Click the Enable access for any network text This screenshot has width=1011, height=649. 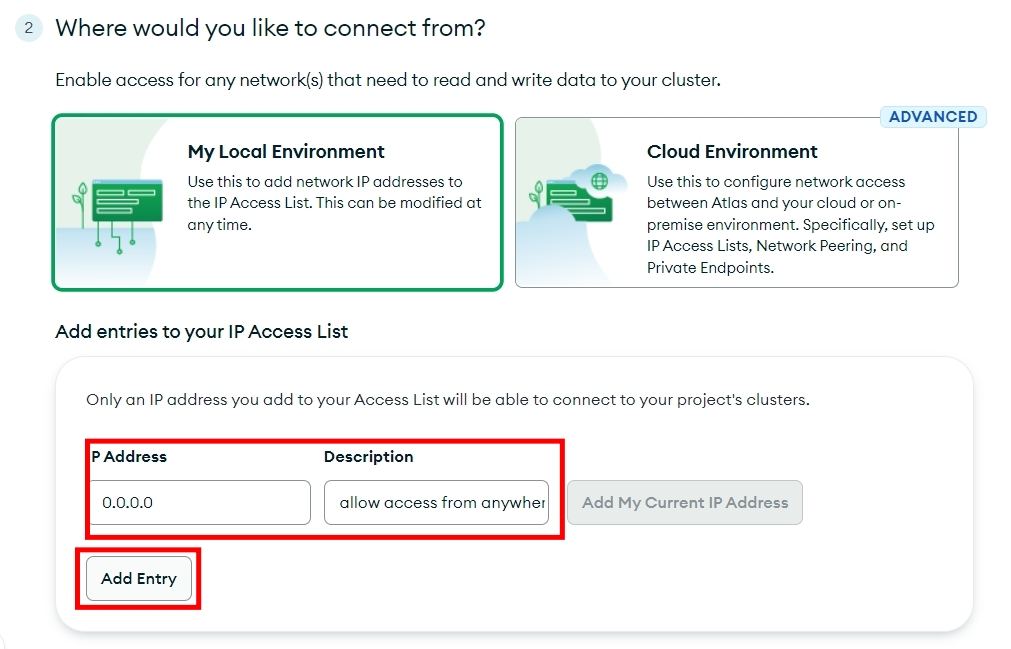388,80
